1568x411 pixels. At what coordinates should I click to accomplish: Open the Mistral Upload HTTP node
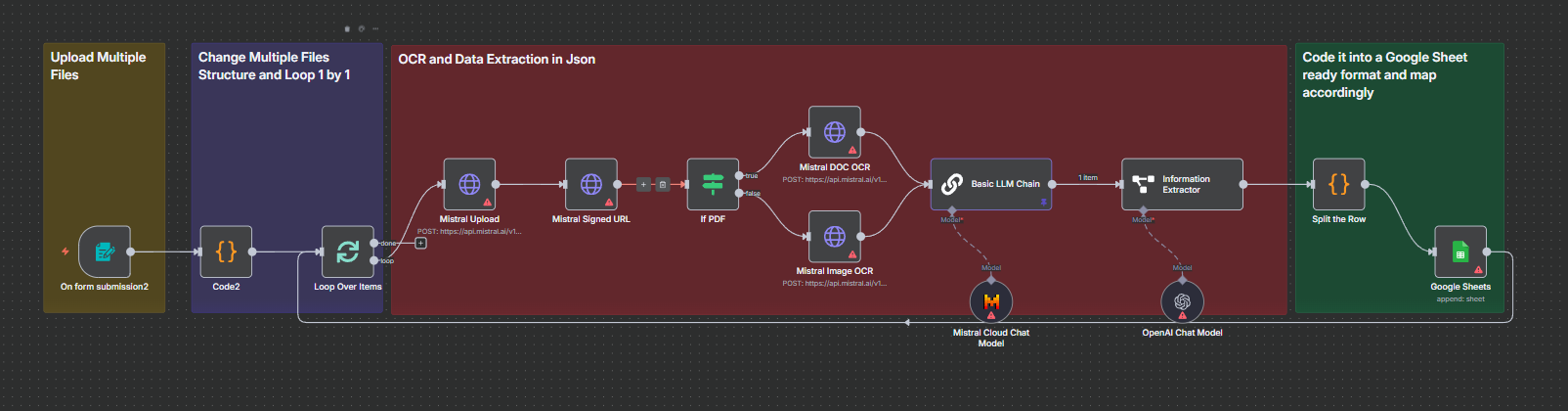tap(469, 184)
